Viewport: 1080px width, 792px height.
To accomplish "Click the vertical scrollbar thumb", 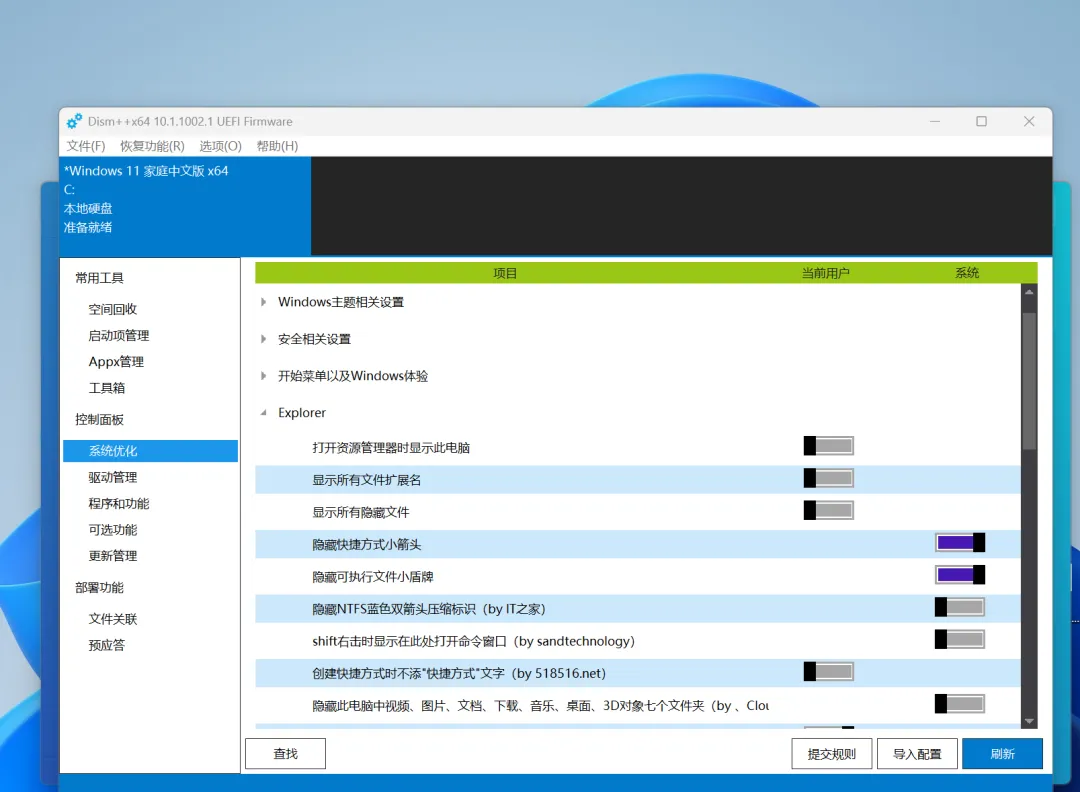I will coord(1029,381).
